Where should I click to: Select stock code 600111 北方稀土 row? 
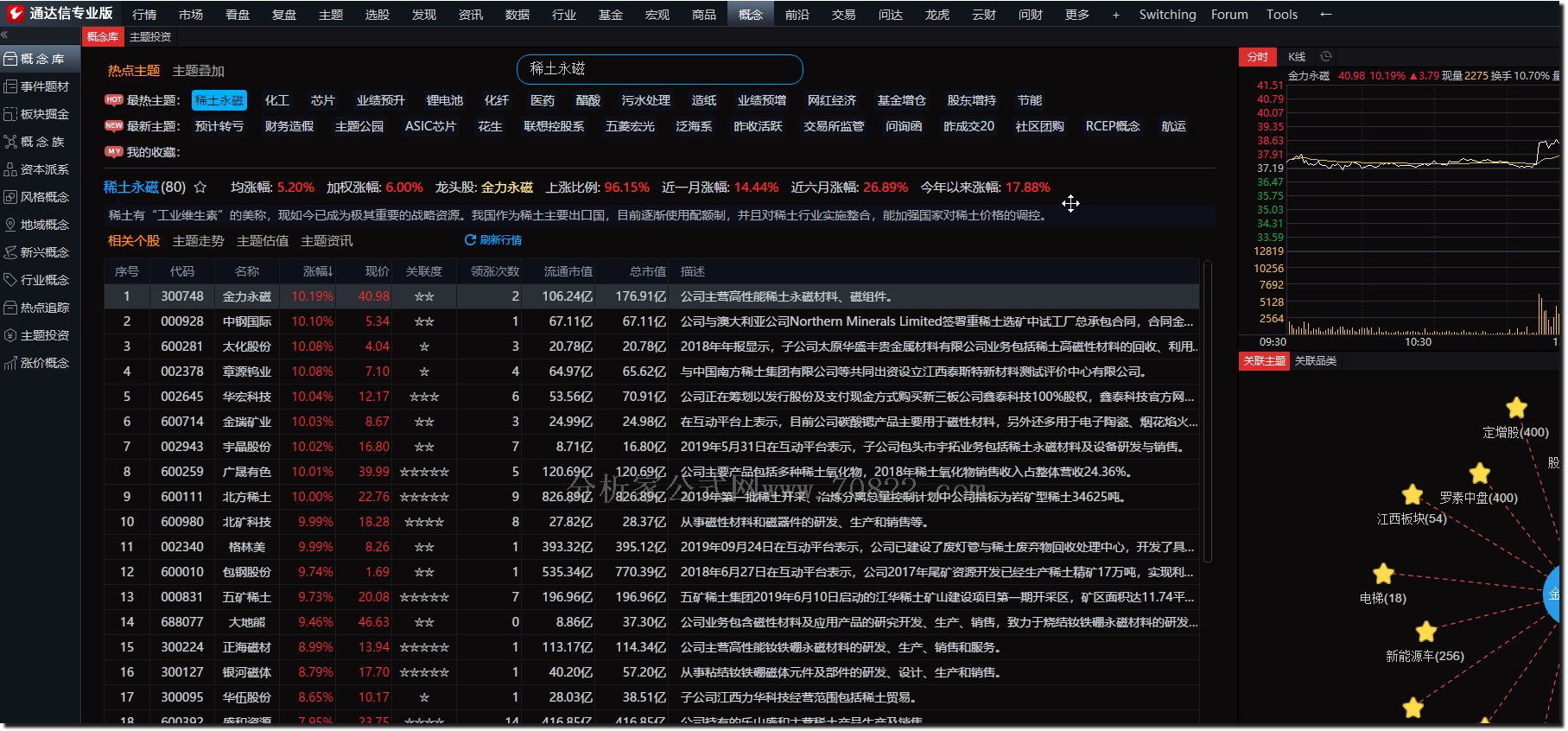click(x=651, y=497)
